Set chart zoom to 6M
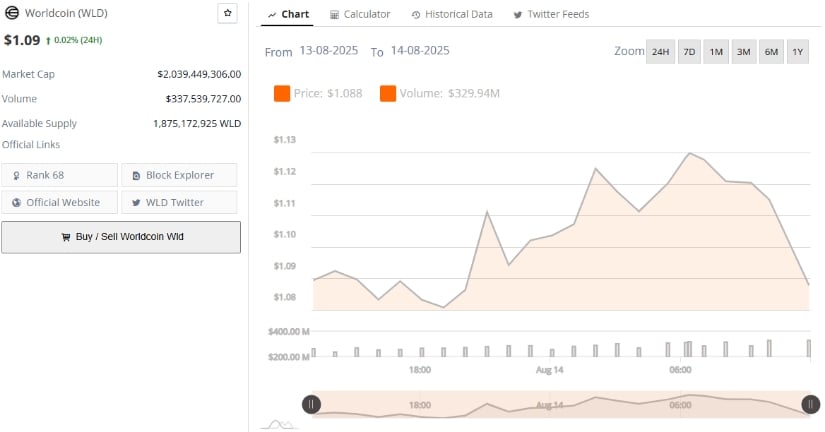The width and height of the screenshot is (825, 432). pyautogui.click(x=771, y=52)
